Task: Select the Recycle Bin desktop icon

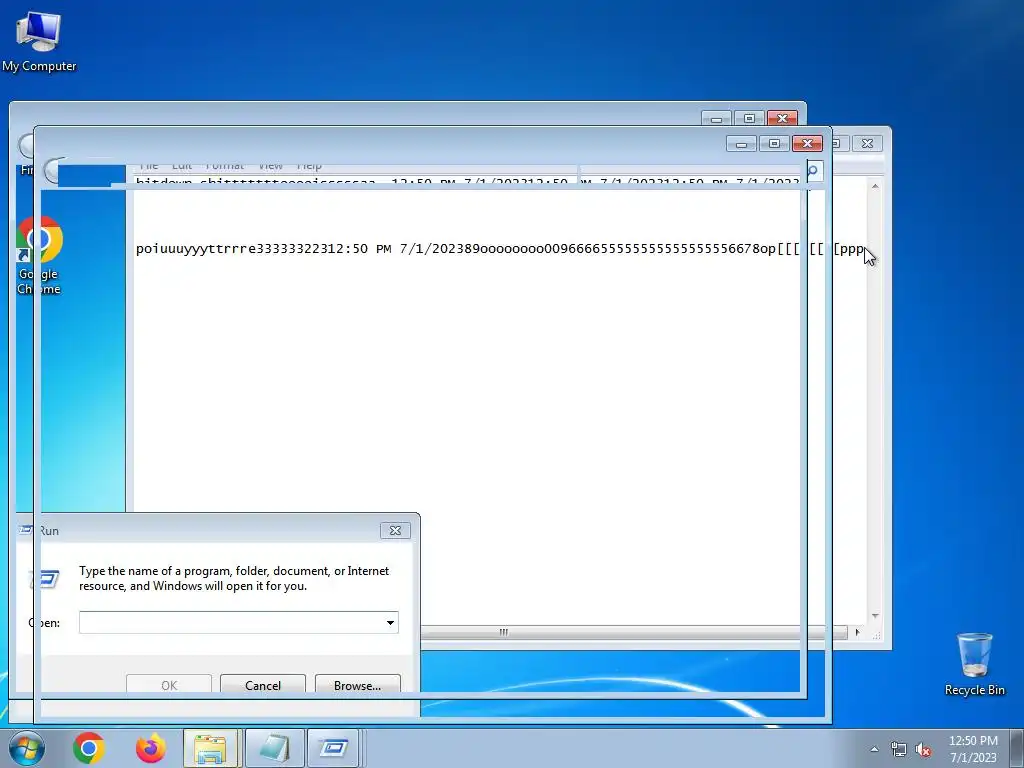Action: click(x=974, y=664)
